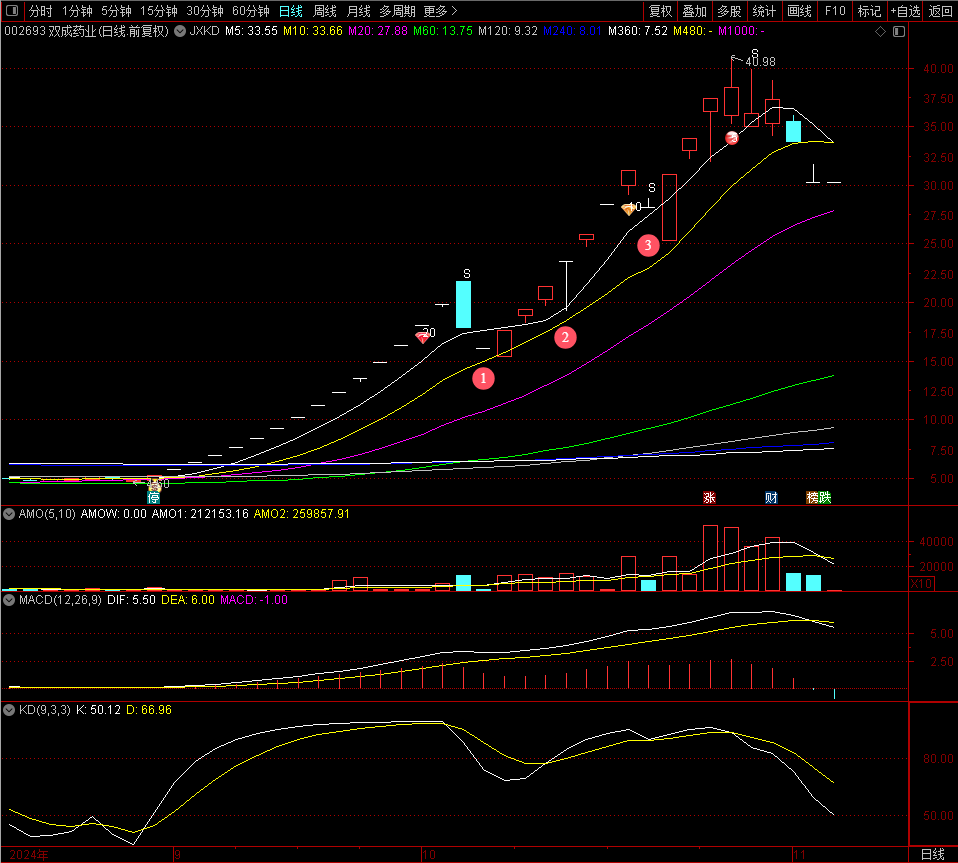
Task: Open the JXKD main indicator dropdown arrow
Action: tap(181, 32)
